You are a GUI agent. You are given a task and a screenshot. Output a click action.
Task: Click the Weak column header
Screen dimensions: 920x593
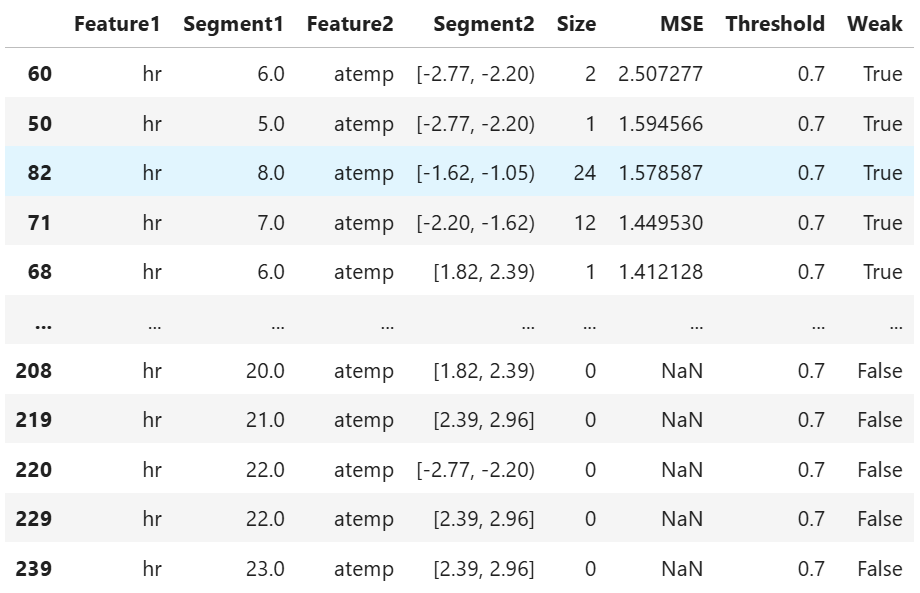[x=874, y=24]
